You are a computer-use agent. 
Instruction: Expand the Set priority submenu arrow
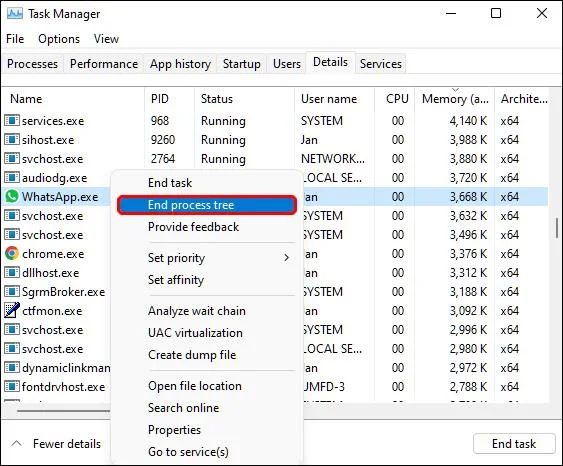286,257
